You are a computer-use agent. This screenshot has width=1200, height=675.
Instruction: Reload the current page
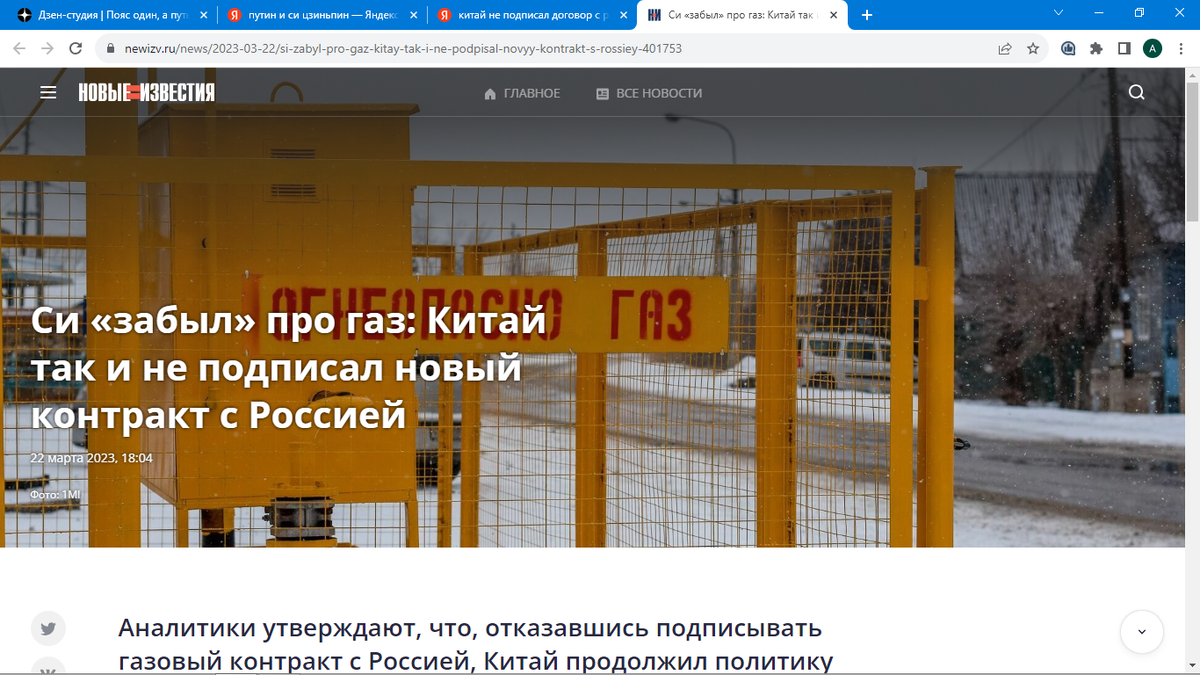tap(75, 48)
